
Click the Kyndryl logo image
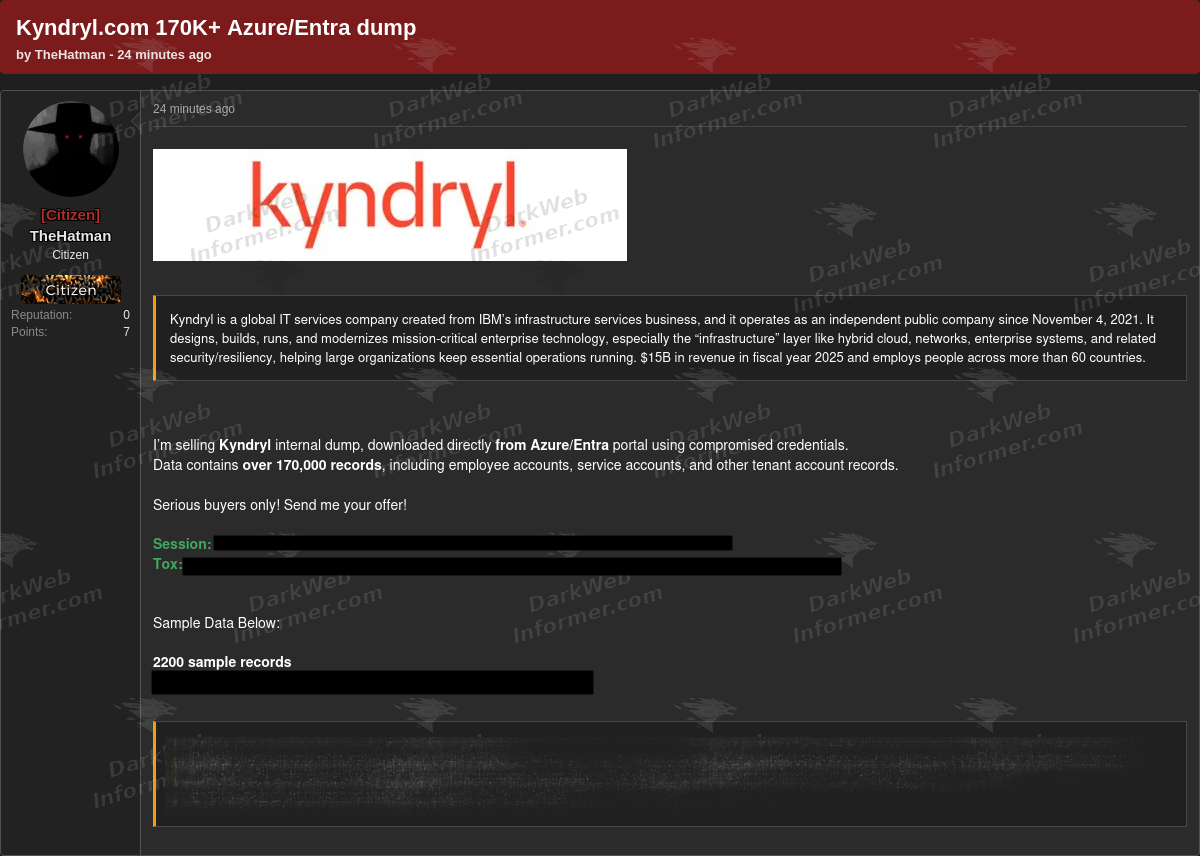point(390,205)
